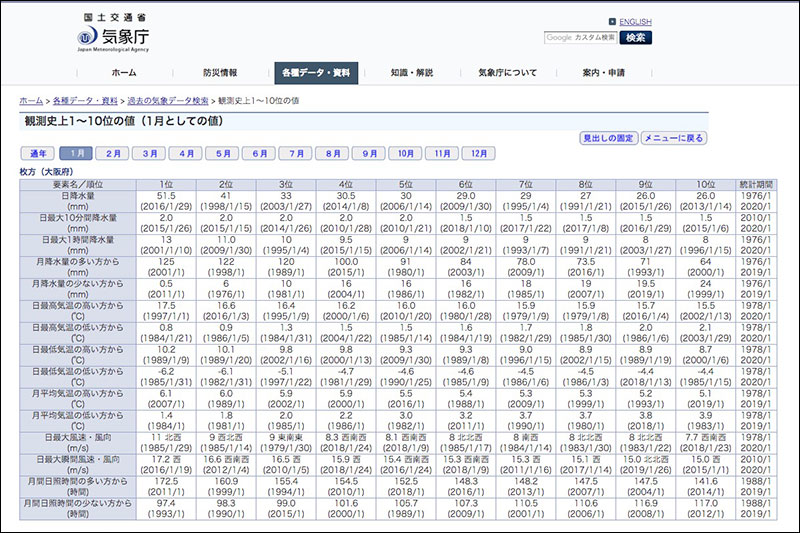Switch to the ENGLISH version link
Screen dimensions: 800x533
(635, 22)
